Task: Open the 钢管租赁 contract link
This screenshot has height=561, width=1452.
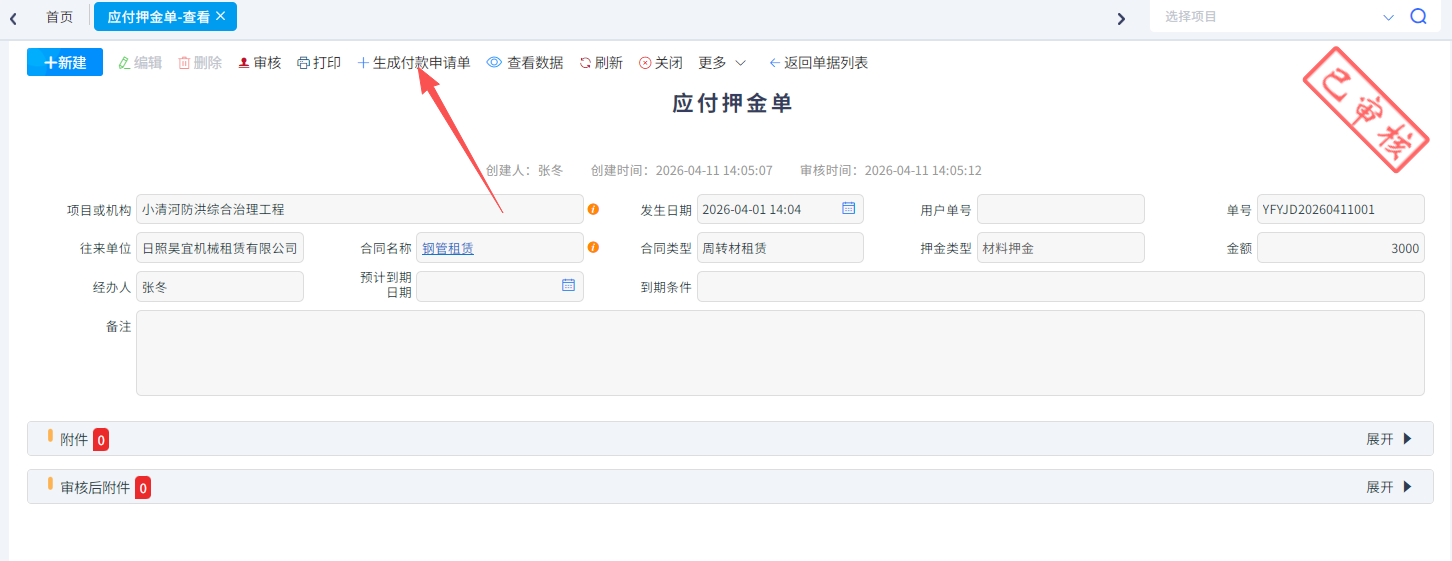Action: [448, 248]
